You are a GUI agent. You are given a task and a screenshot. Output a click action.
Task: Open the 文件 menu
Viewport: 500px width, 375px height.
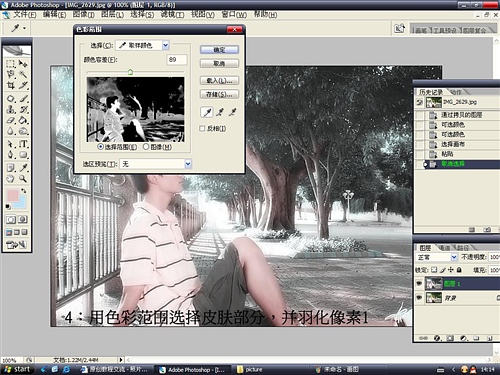click(25, 15)
